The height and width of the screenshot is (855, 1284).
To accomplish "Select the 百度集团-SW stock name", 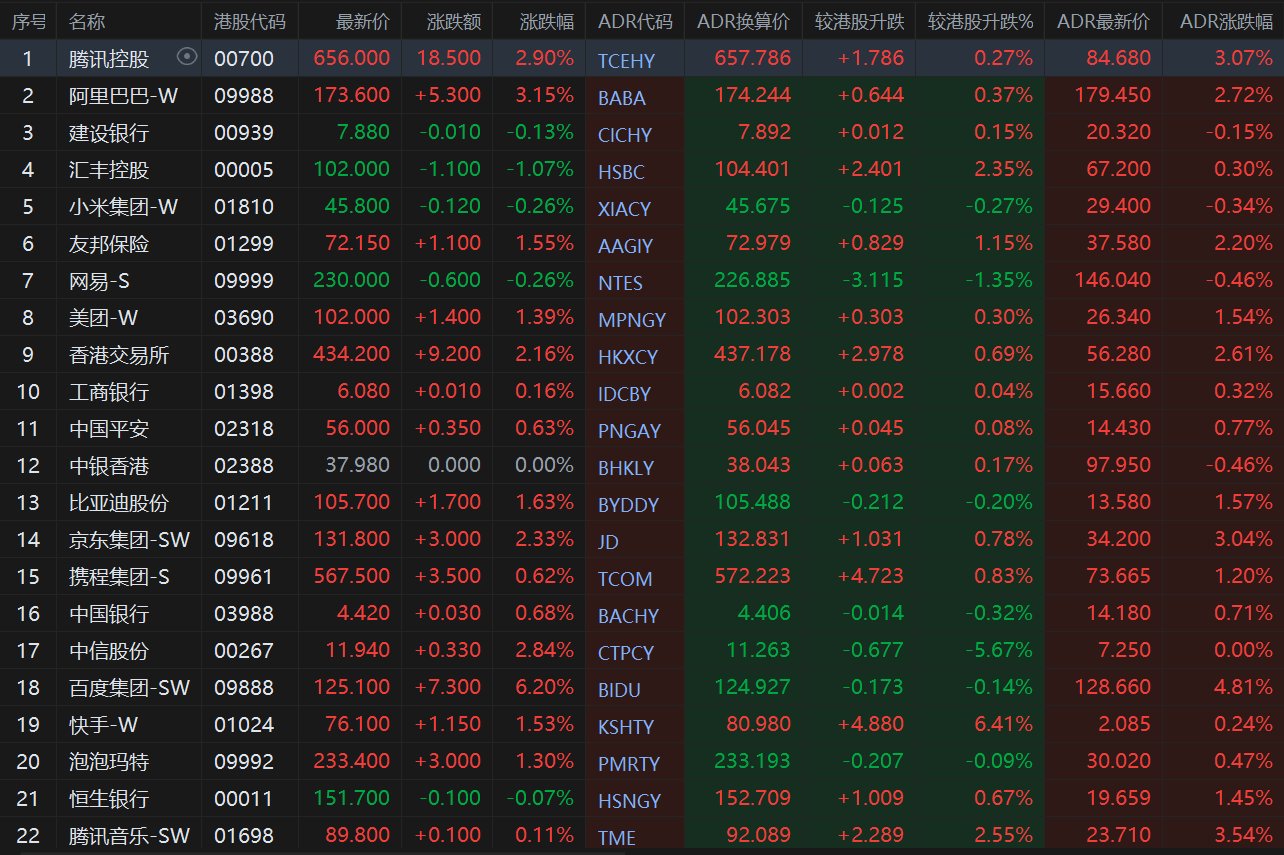I will tap(130, 688).
